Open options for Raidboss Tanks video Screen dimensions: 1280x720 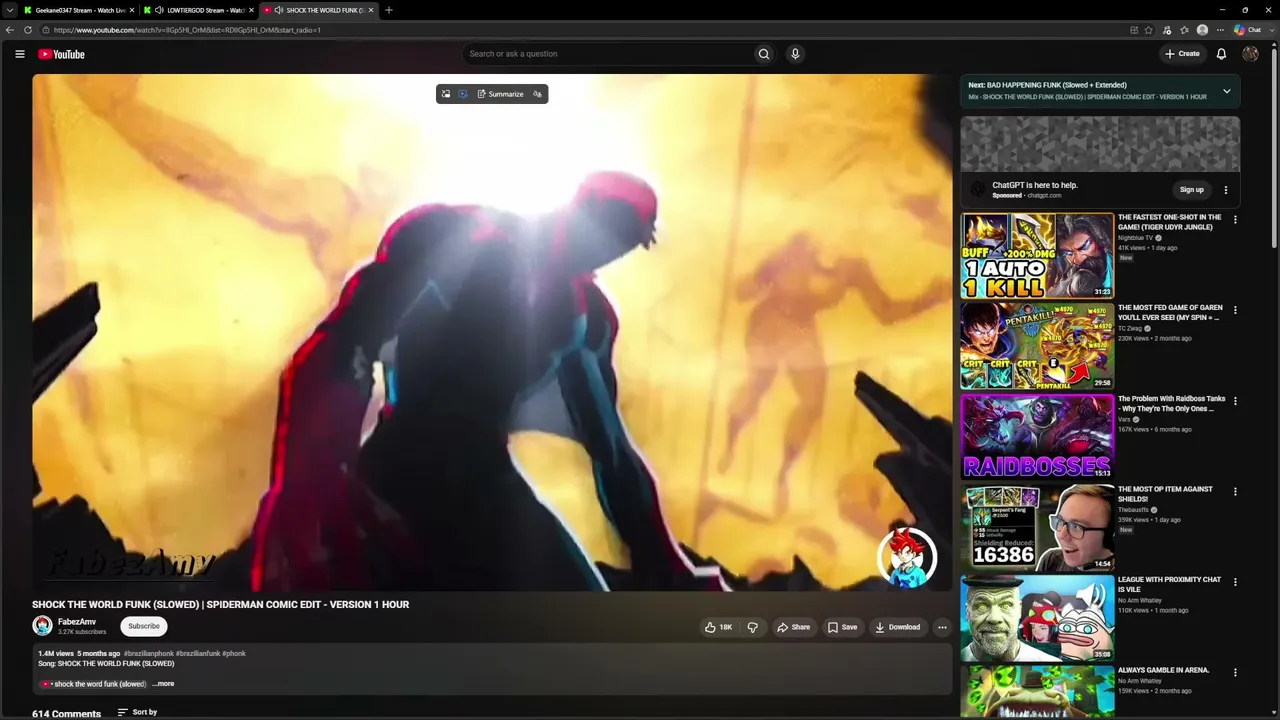point(1235,401)
